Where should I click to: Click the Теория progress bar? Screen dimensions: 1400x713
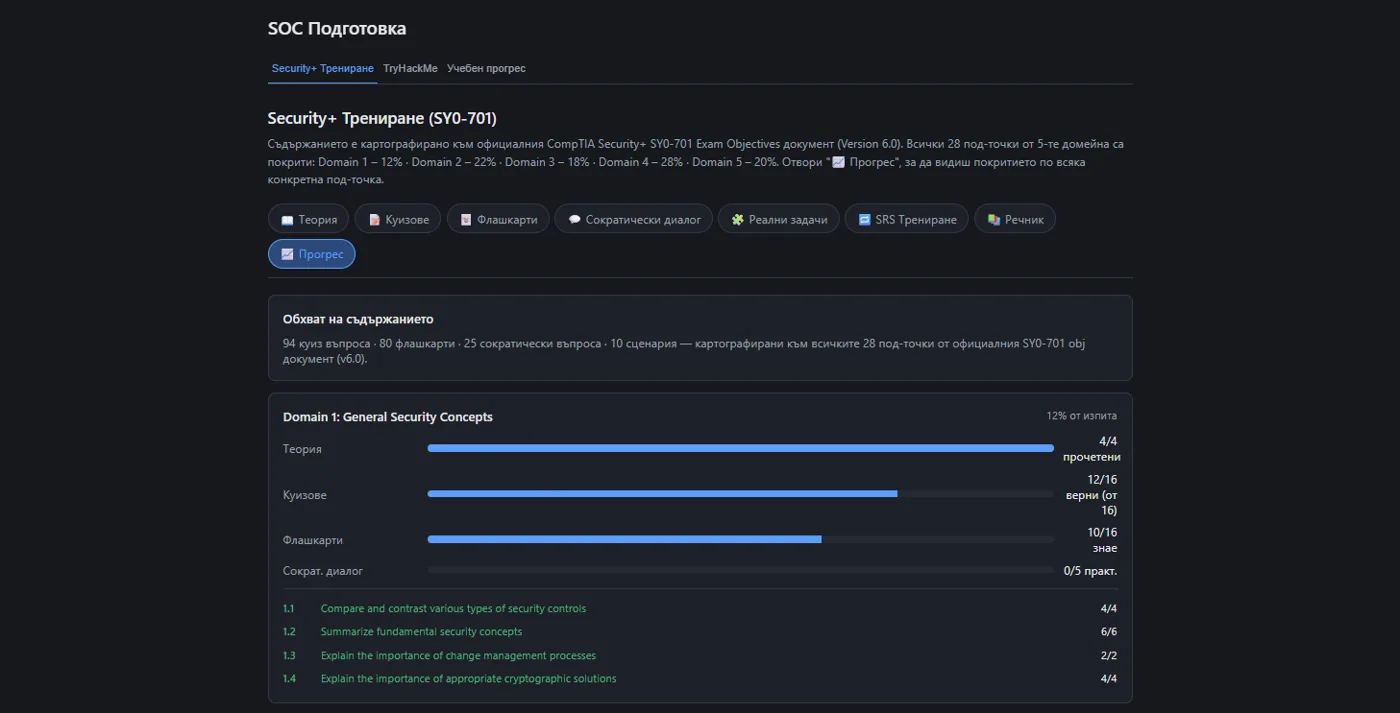click(741, 448)
